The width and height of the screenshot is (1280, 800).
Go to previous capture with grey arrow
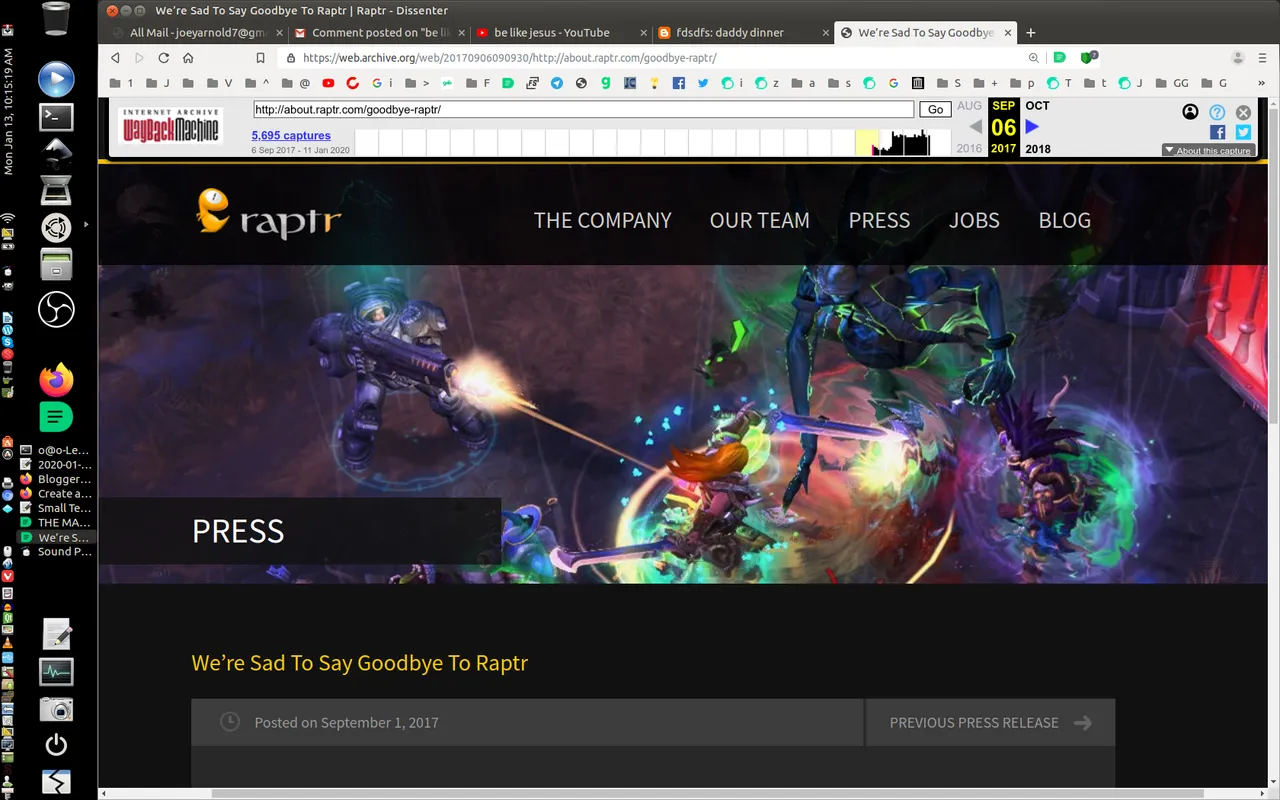pyautogui.click(x=975, y=127)
